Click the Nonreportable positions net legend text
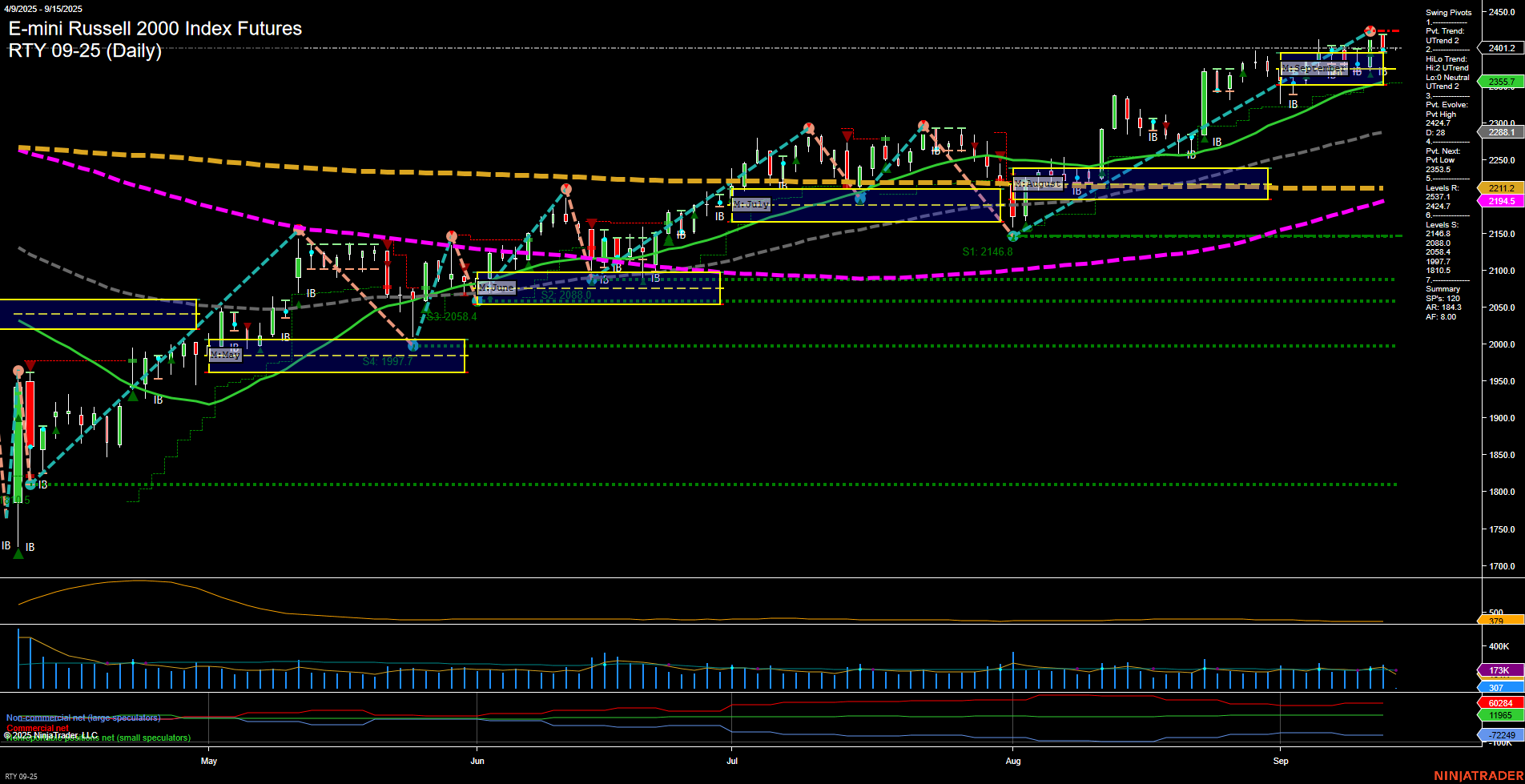 click(98, 738)
